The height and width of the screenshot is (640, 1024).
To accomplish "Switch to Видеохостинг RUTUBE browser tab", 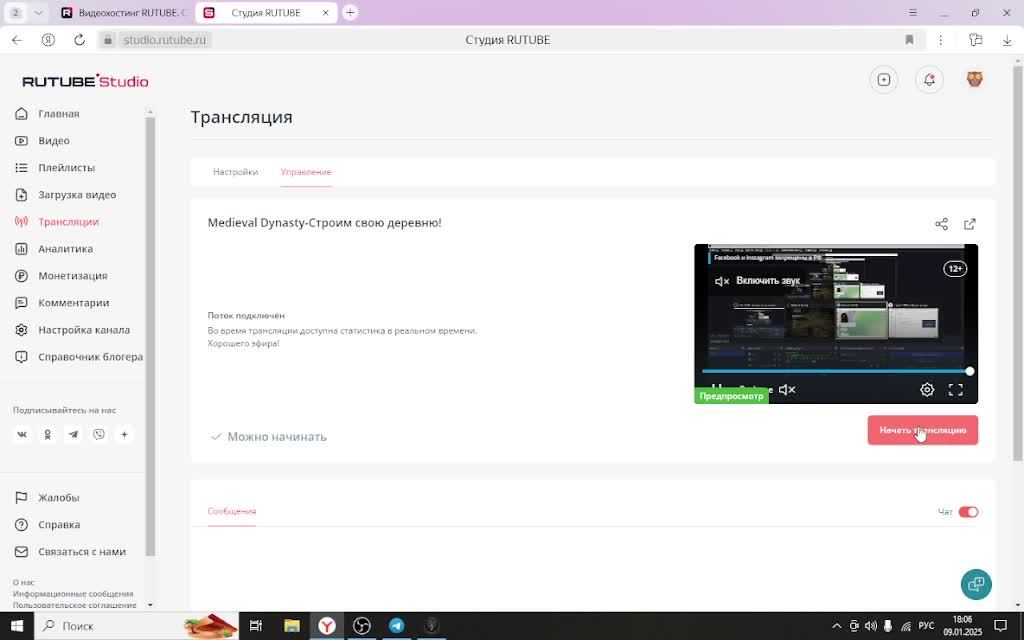I will point(124,12).
